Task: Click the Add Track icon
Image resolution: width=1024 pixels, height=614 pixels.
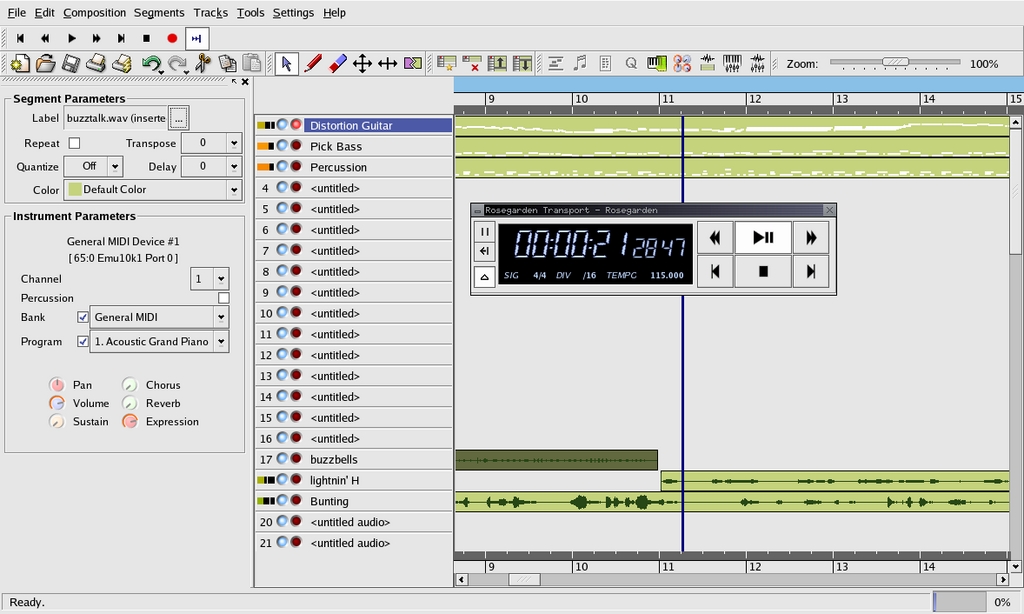Action: pos(446,64)
